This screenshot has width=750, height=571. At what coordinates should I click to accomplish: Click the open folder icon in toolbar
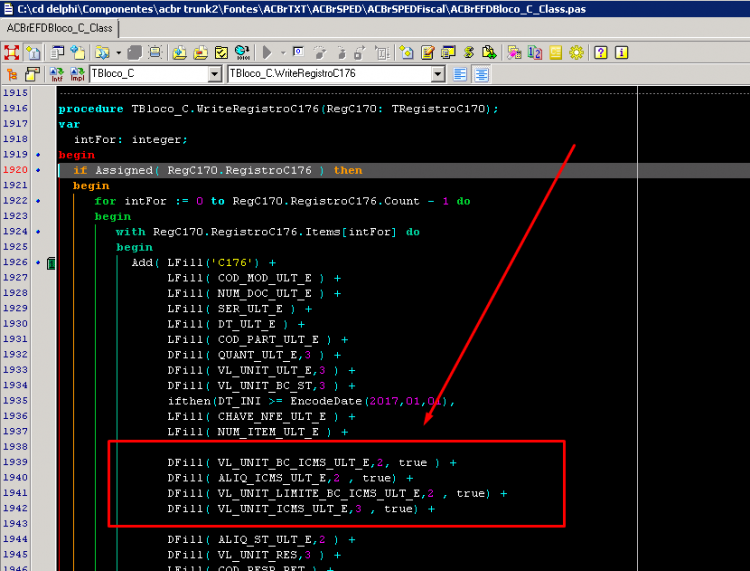click(x=102, y=53)
